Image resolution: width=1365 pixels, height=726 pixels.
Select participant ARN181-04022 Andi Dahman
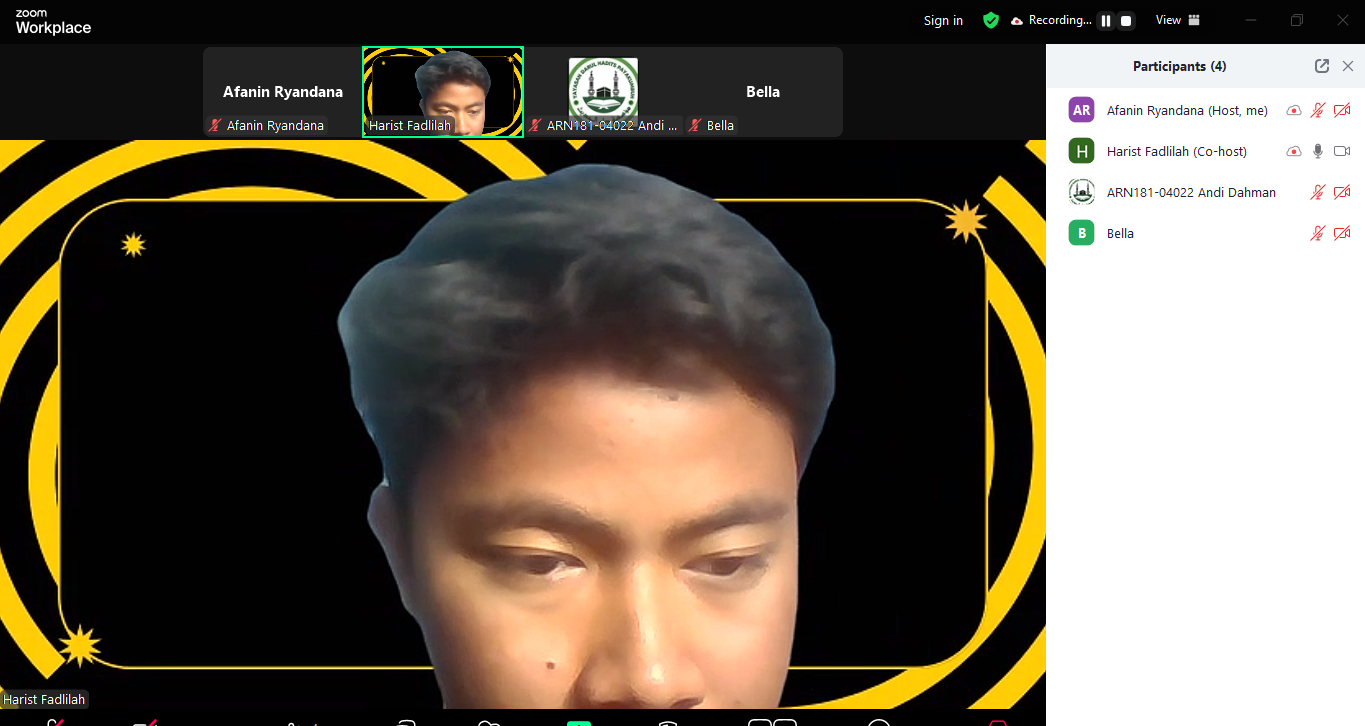1206,192
